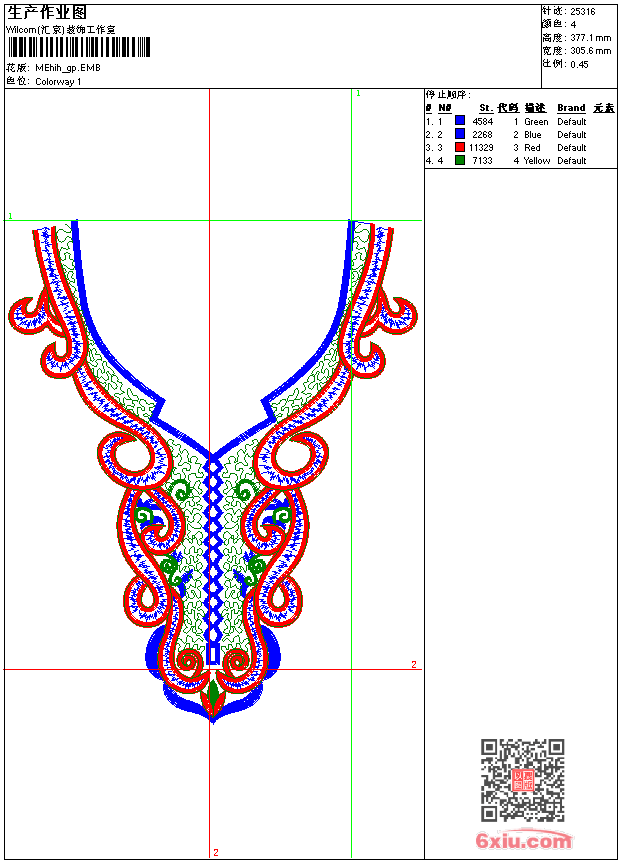This screenshot has width=620, height=860.
Task: Click the height value 377.1 mm
Action: tap(591, 37)
